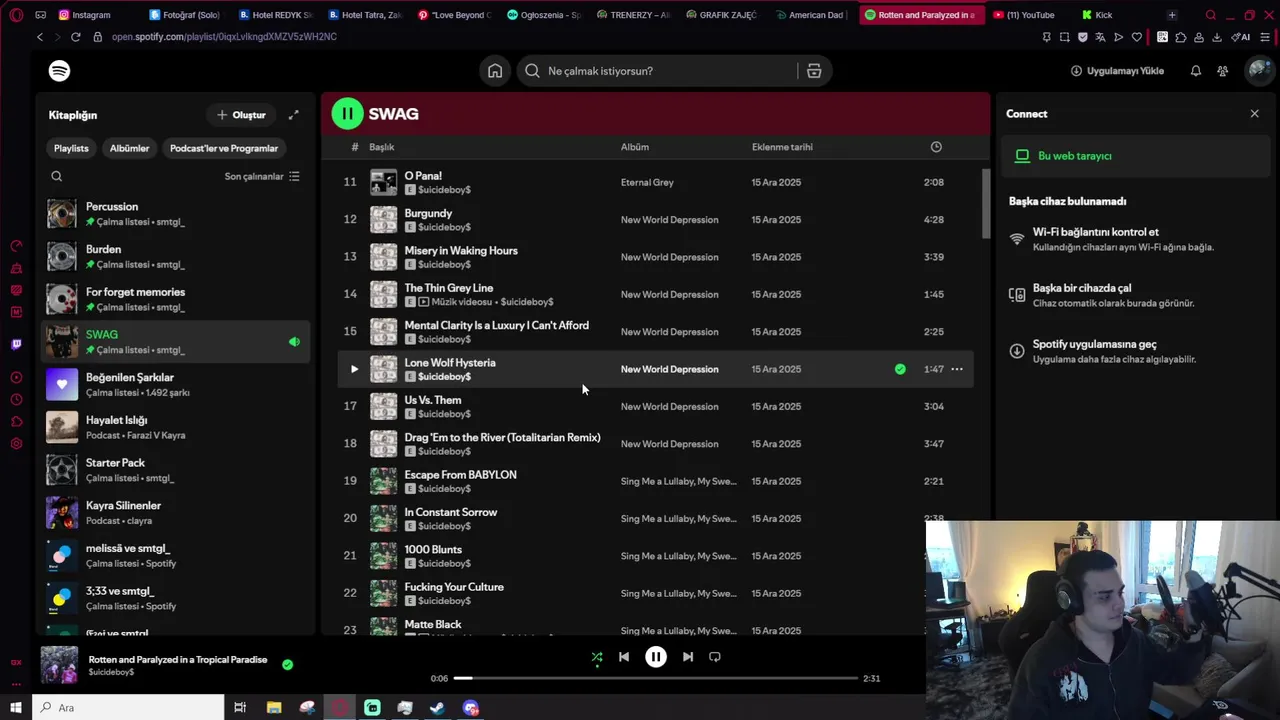Toggle shuffle in the player bar
Image resolution: width=1280 pixels, height=720 pixels.
[x=597, y=657]
